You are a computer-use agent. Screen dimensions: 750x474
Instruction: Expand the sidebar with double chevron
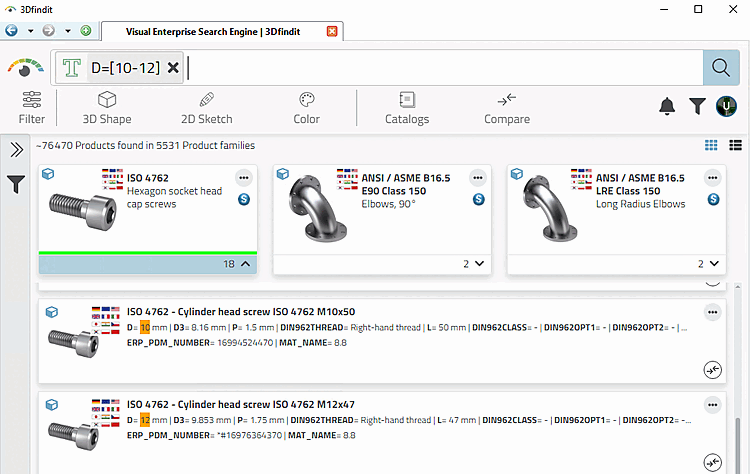coord(16,150)
